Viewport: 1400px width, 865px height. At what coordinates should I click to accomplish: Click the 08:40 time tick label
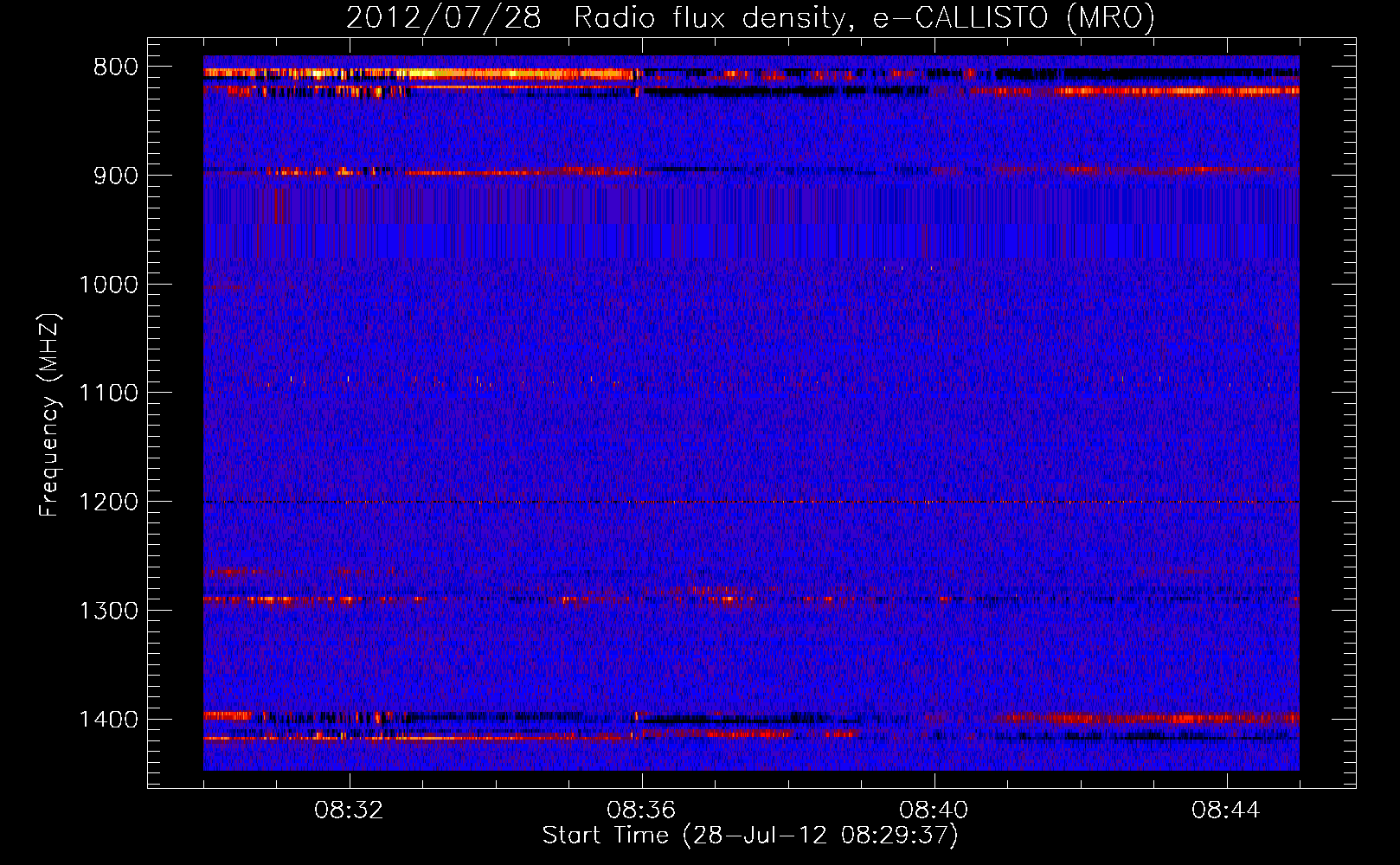coord(934,811)
